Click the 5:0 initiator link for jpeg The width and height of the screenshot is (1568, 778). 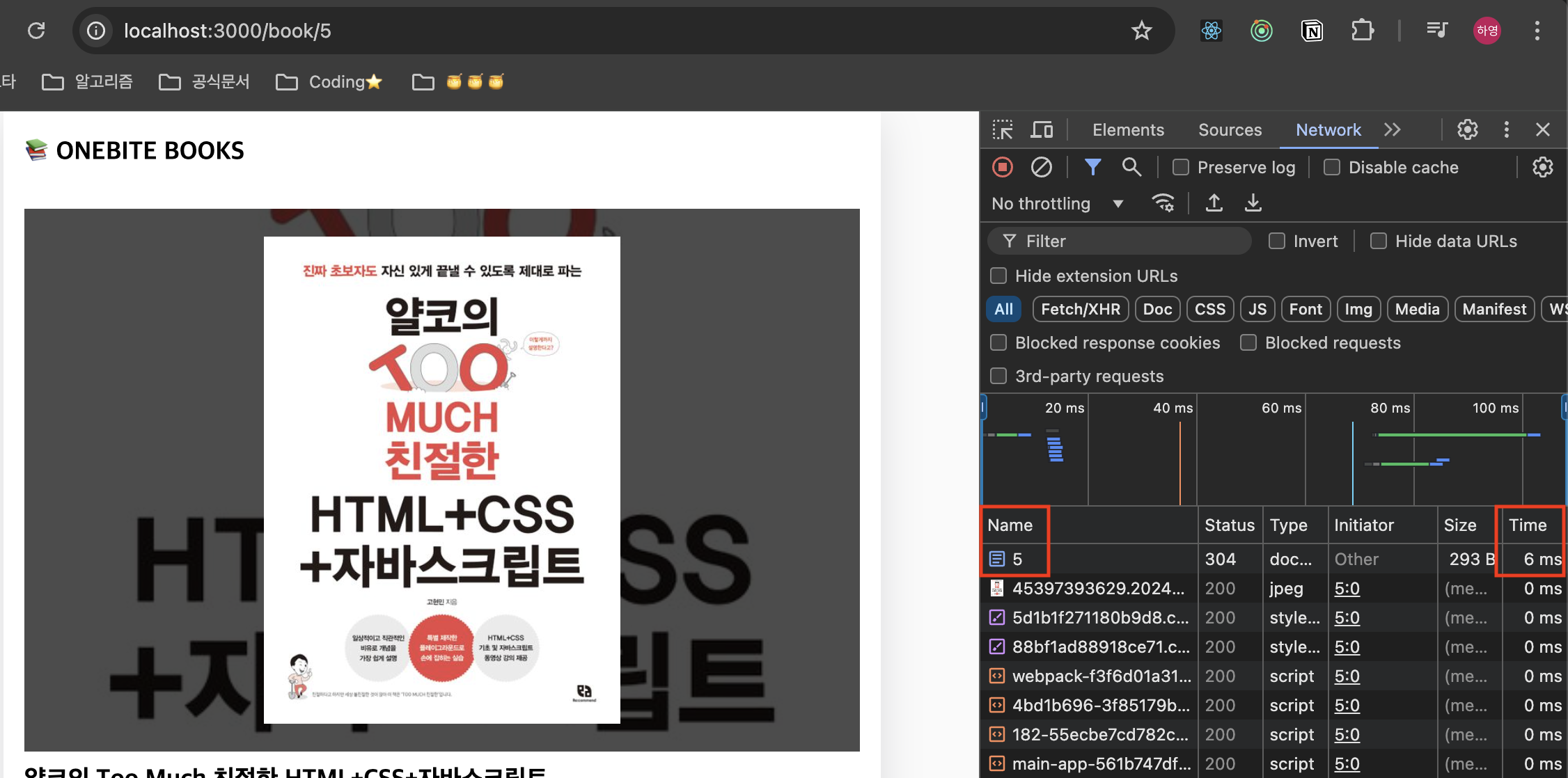click(1347, 589)
